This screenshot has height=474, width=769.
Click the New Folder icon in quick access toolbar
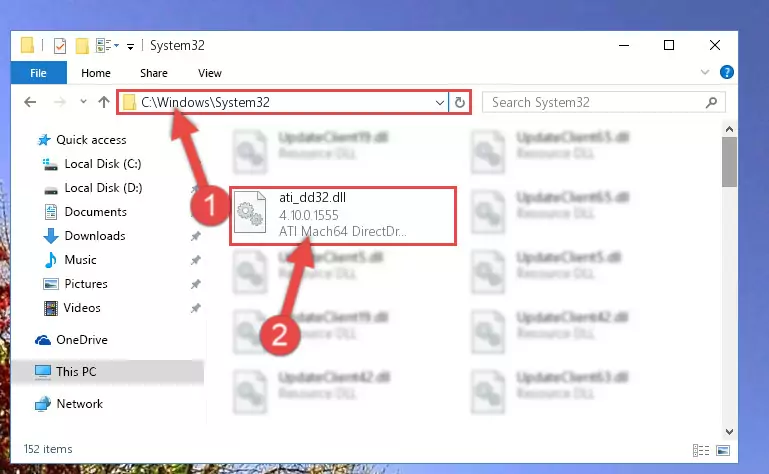coord(82,46)
